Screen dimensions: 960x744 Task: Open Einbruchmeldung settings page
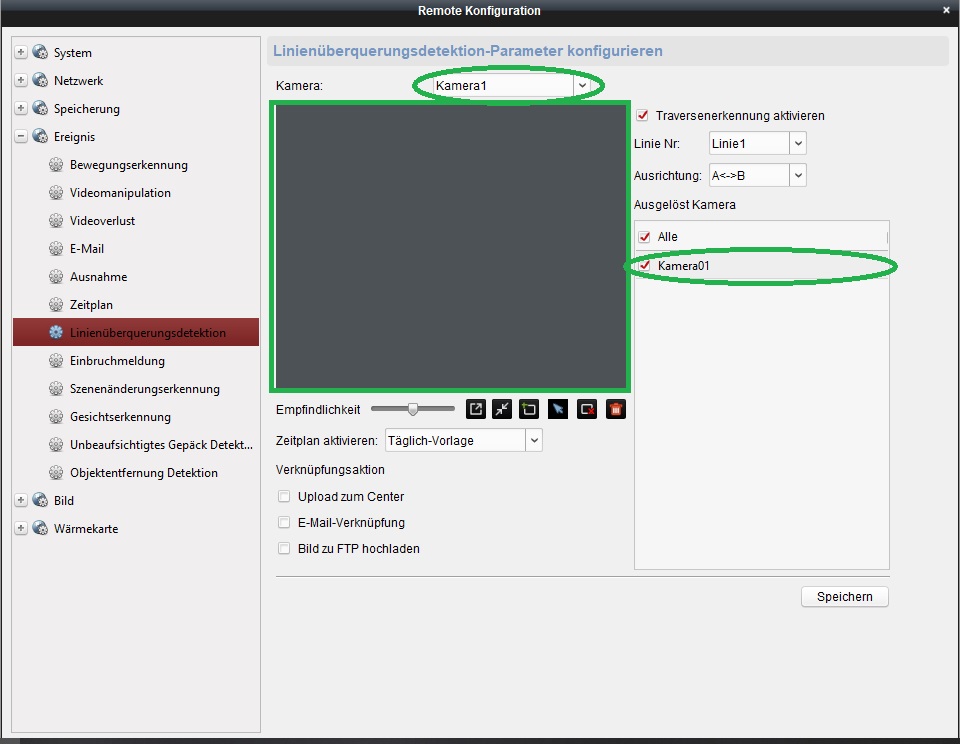coord(117,361)
